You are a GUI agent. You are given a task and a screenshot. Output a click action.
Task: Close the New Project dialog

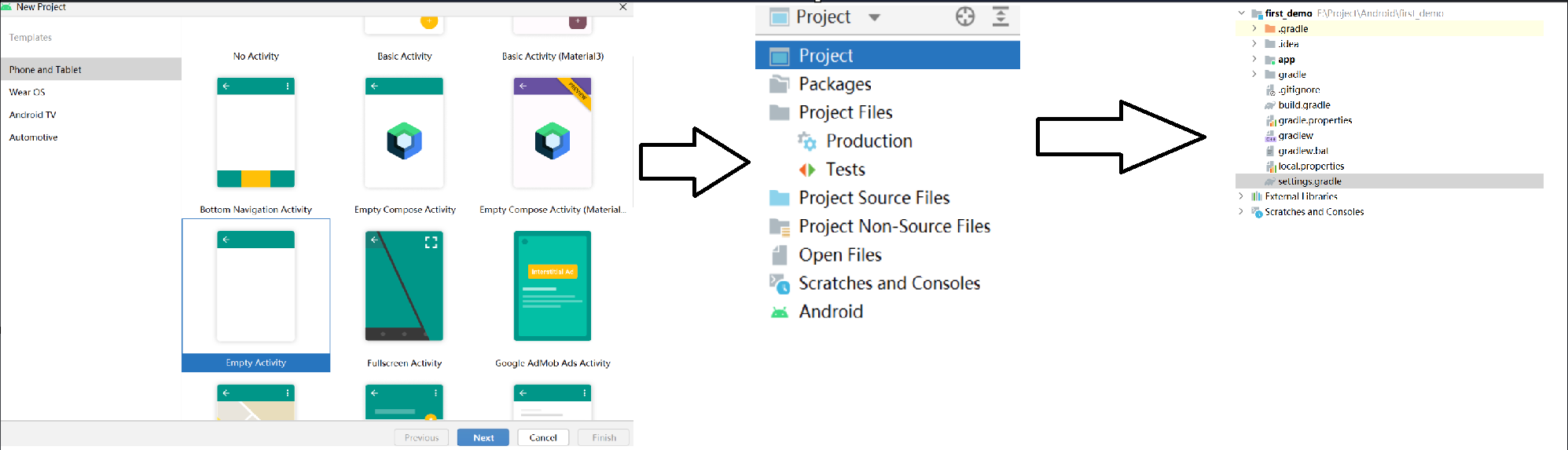pos(623,7)
